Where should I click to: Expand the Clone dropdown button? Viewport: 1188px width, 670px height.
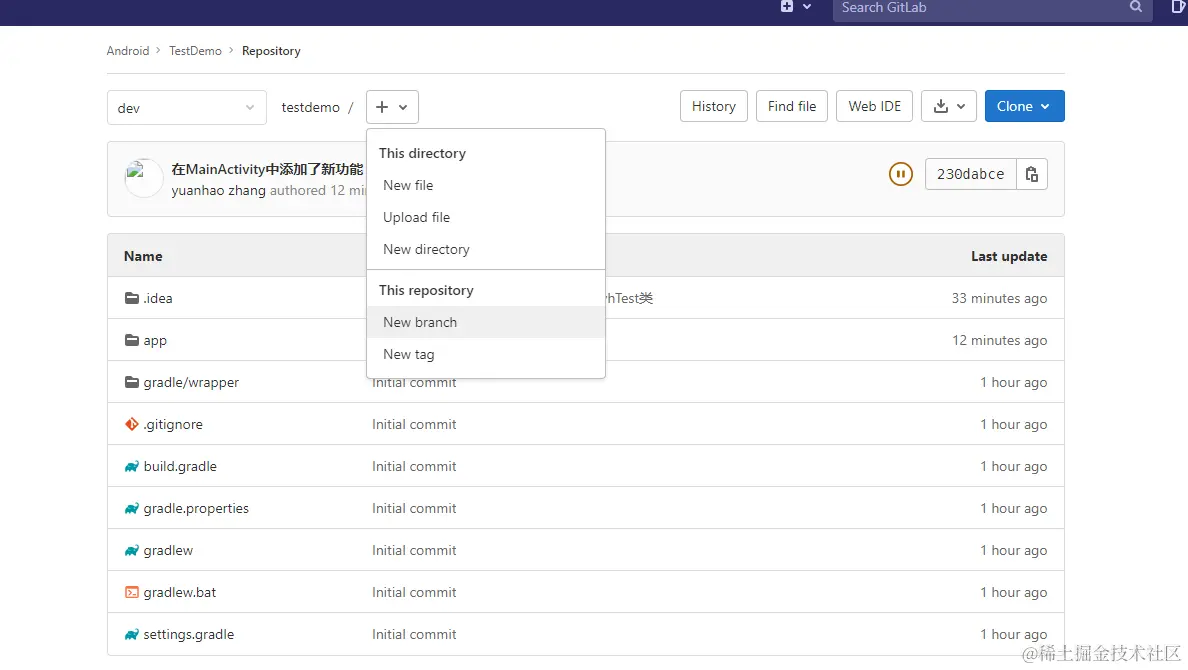coord(1024,106)
